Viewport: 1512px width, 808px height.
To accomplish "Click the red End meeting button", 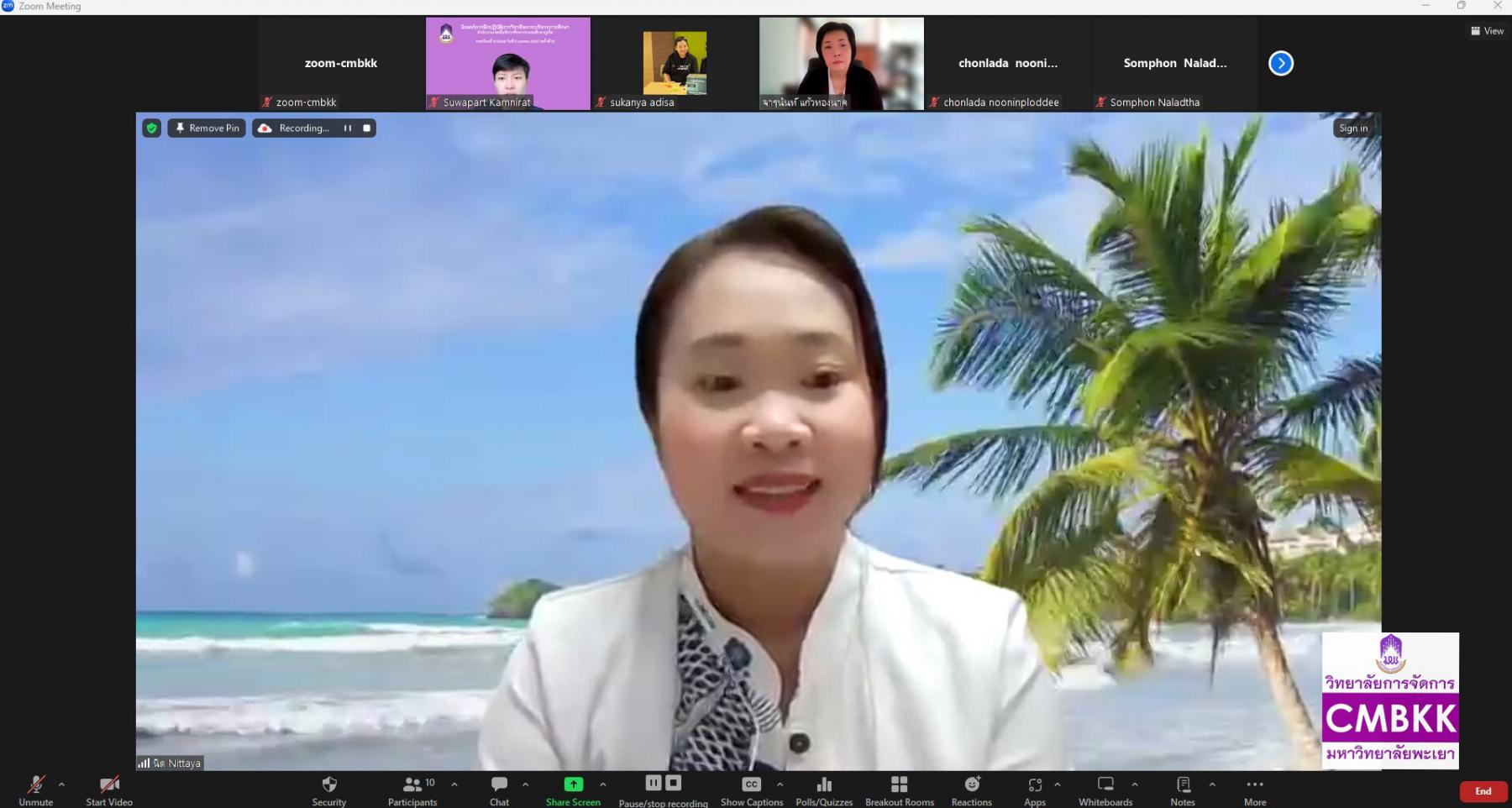I will point(1483,791).
